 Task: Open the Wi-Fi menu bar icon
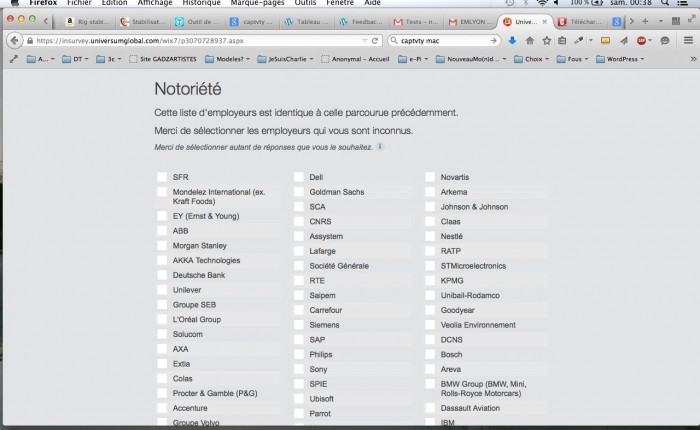[542, 3]
